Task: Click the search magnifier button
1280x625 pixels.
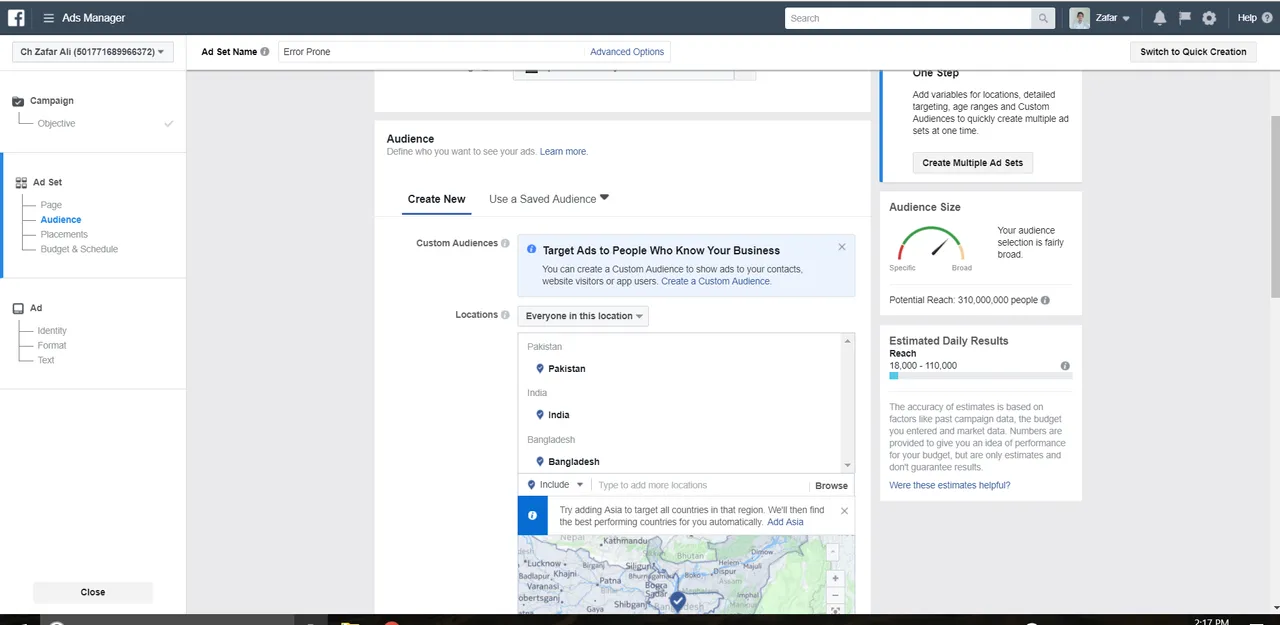Action: 1044,18
